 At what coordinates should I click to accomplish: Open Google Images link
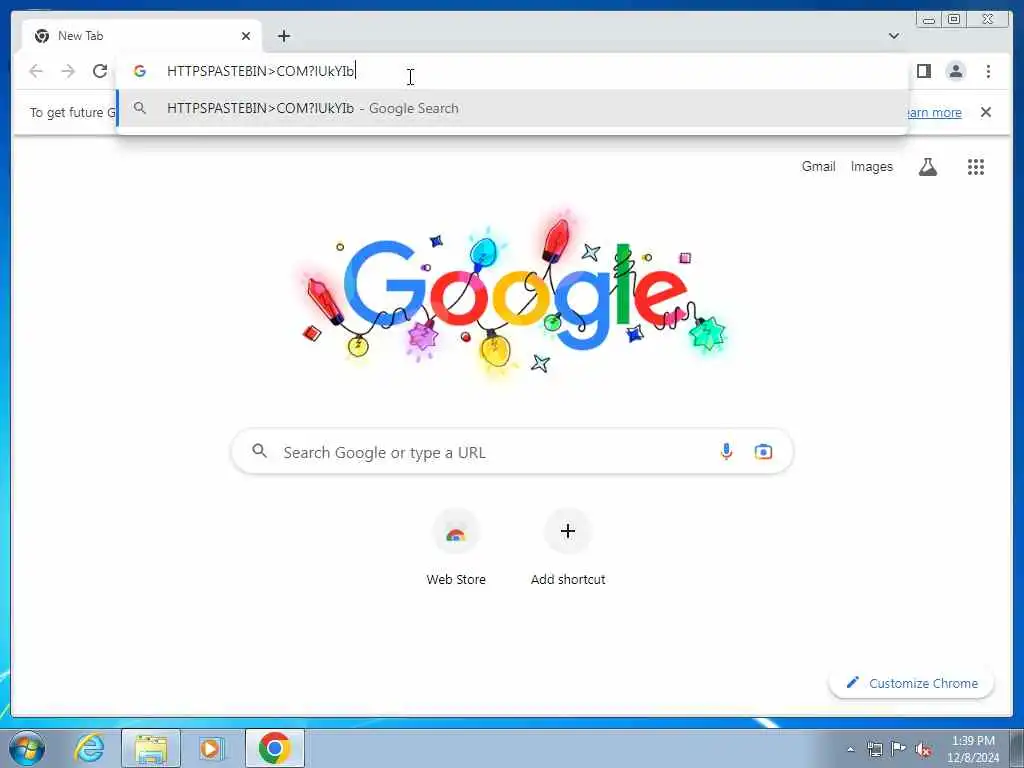tap(871, 167)
